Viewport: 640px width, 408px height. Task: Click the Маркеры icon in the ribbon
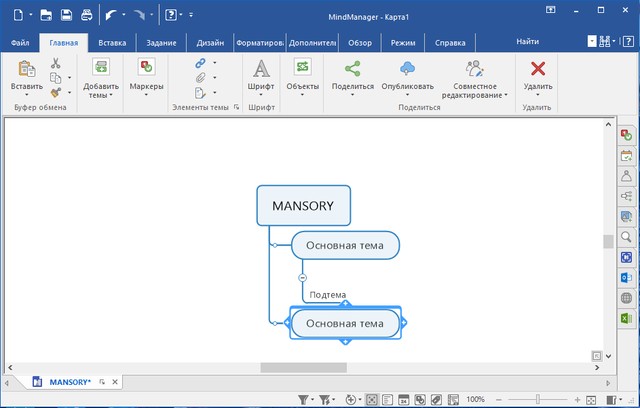coord(147,67)
